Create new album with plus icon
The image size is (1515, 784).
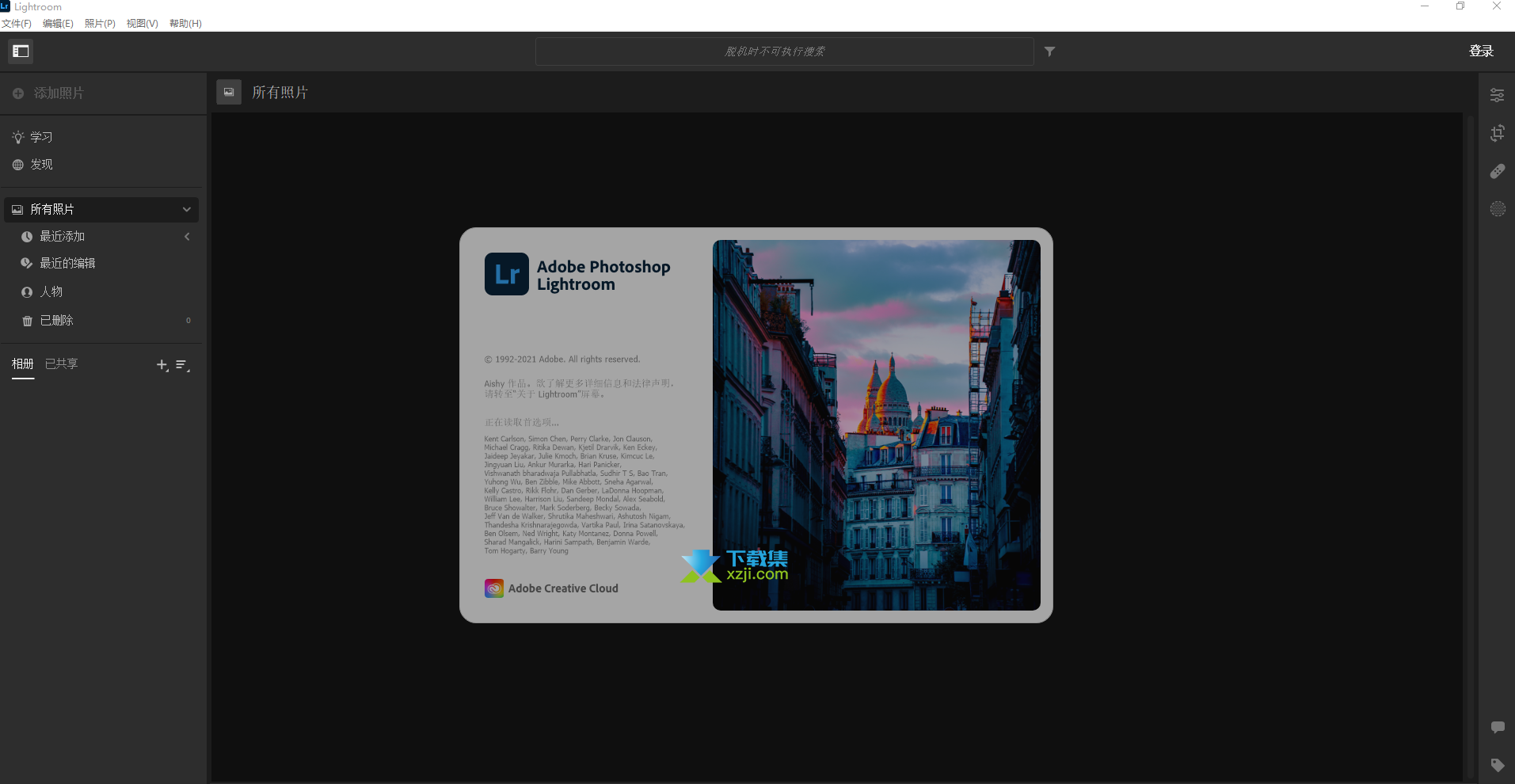click(162, 365)
